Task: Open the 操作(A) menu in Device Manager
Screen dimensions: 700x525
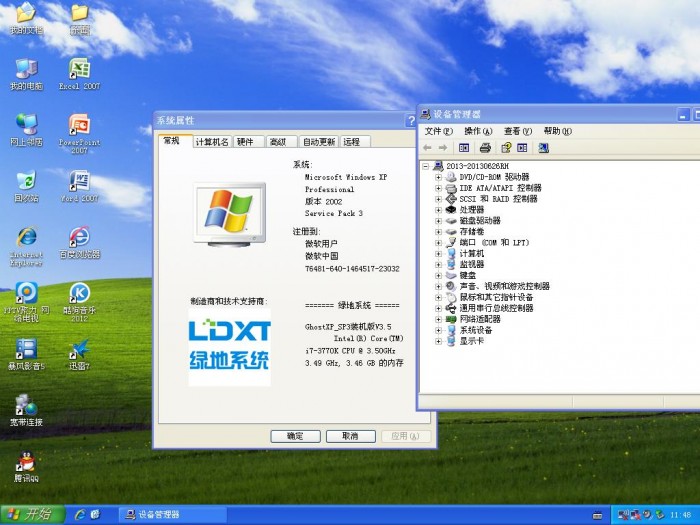Action: point(478,131)
